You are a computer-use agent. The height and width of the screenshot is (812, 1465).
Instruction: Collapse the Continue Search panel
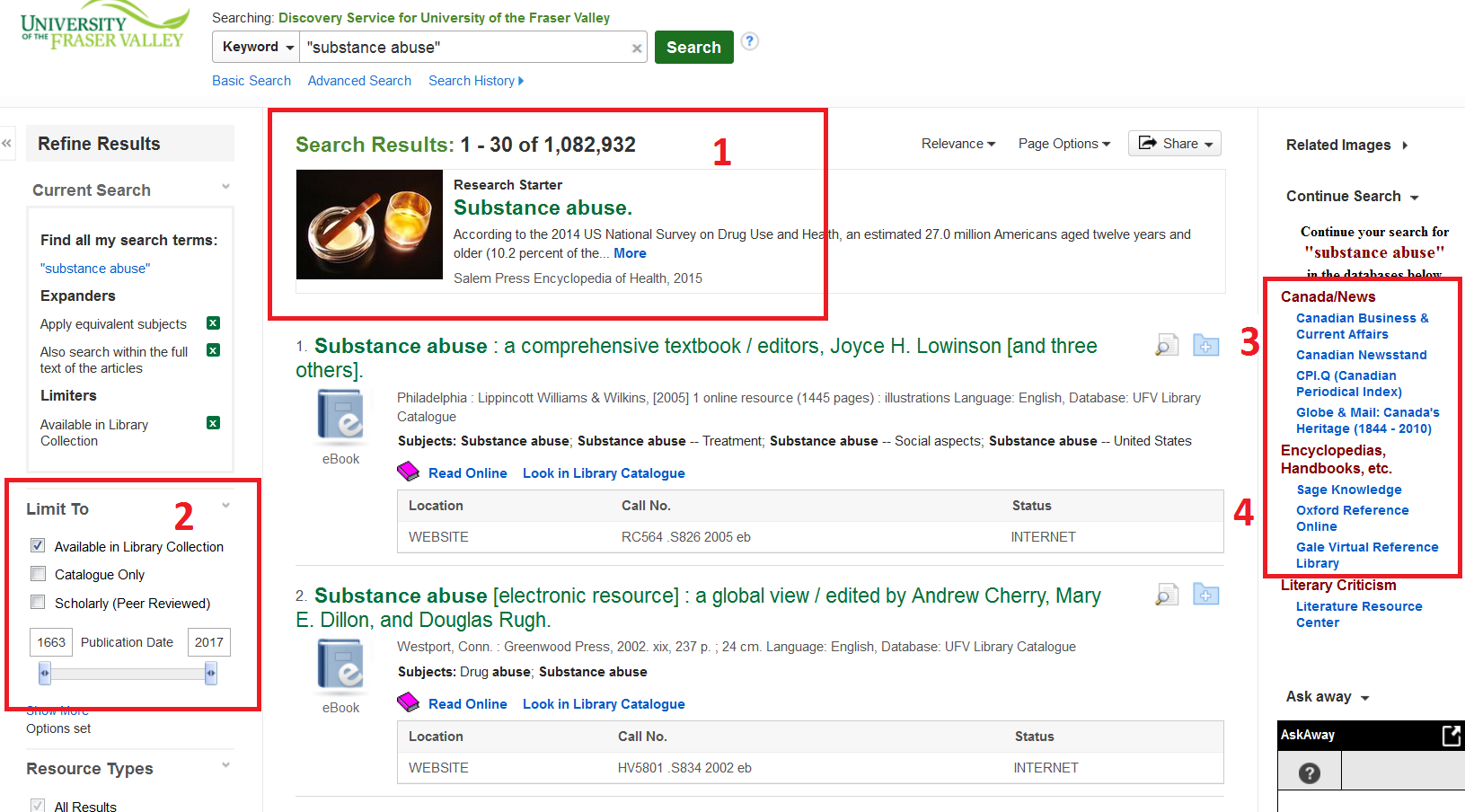[1353, 196]
